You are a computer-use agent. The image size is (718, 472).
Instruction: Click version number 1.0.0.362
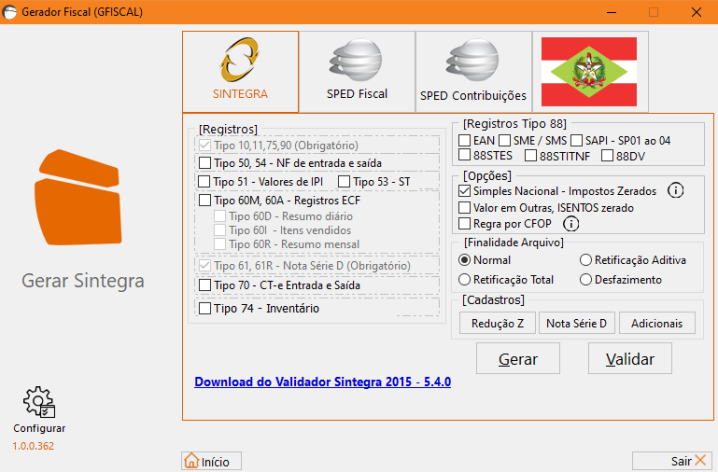tap(33, 446)
